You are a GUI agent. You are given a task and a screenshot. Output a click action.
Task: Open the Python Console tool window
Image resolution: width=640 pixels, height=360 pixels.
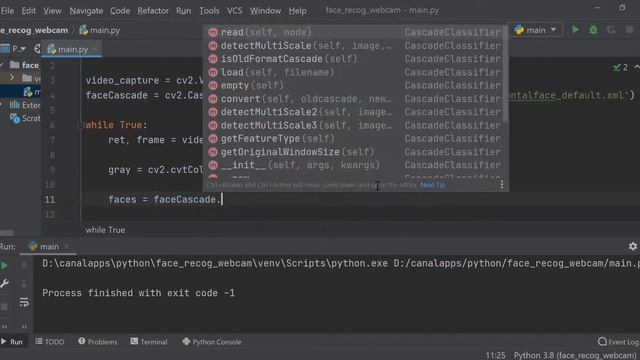point(212,342)
